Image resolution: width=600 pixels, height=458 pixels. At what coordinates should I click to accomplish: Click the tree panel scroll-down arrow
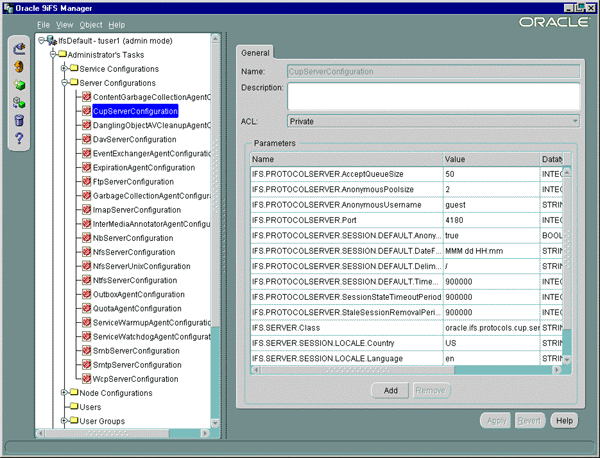coord(215,423)
